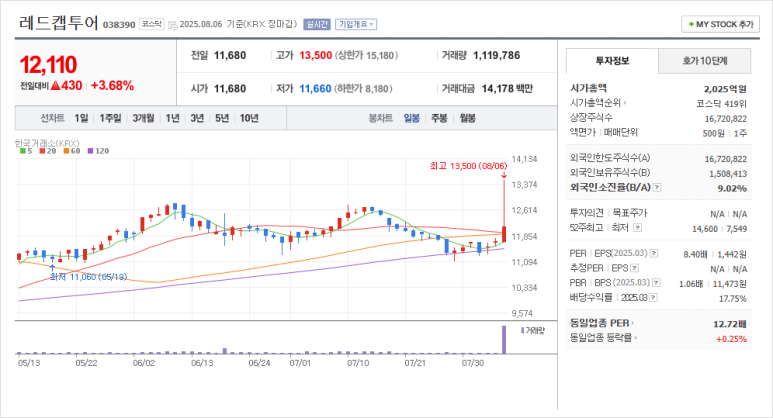Image resolution: width=773 pixels, height=418 pixels.
Task: Click the 저가 value 11,660
Action: click(x=316, y=89)
